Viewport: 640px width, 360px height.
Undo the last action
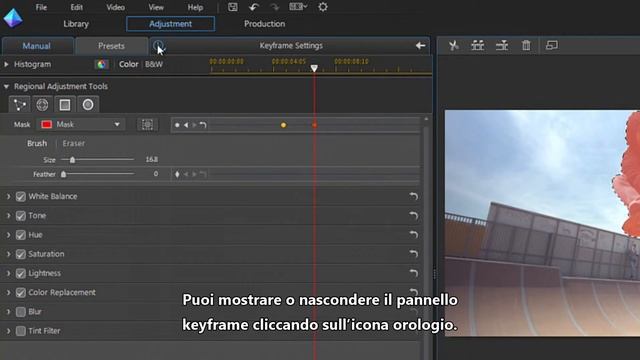[254, 7]
